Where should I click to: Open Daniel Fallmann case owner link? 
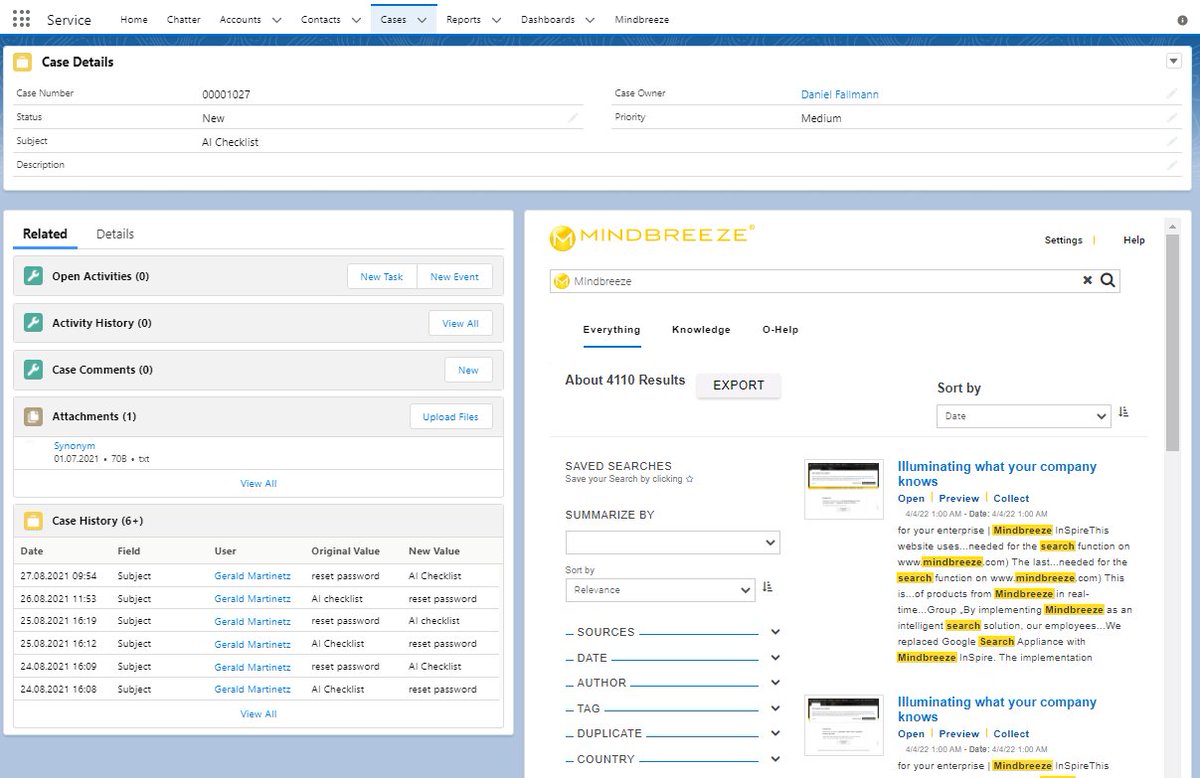840,94
